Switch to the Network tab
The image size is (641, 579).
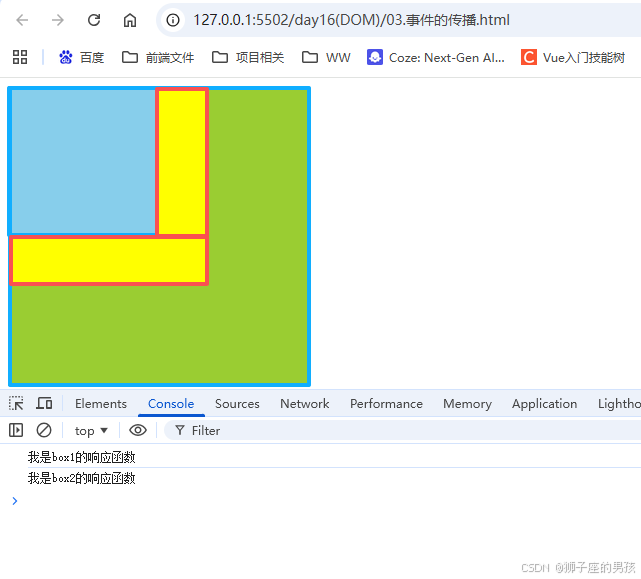(305, 404)
